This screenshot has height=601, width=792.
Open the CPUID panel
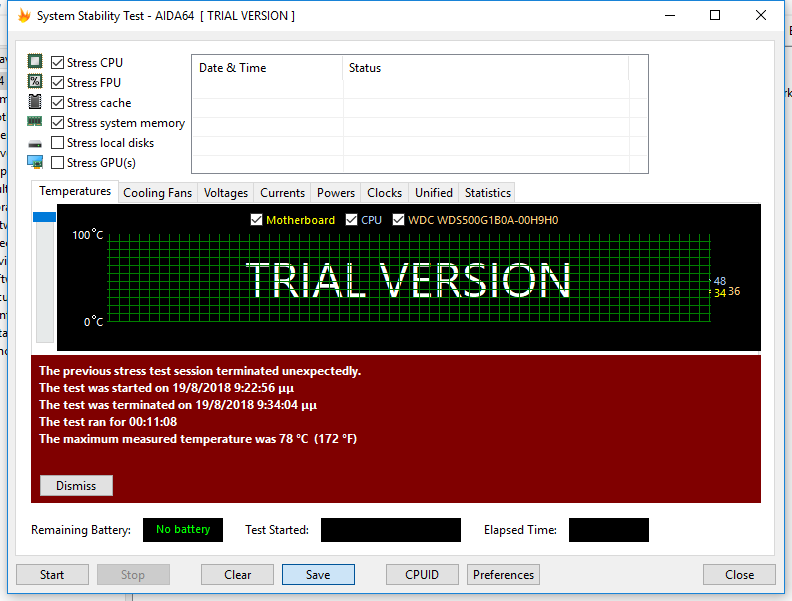click(x=422, y=575)
